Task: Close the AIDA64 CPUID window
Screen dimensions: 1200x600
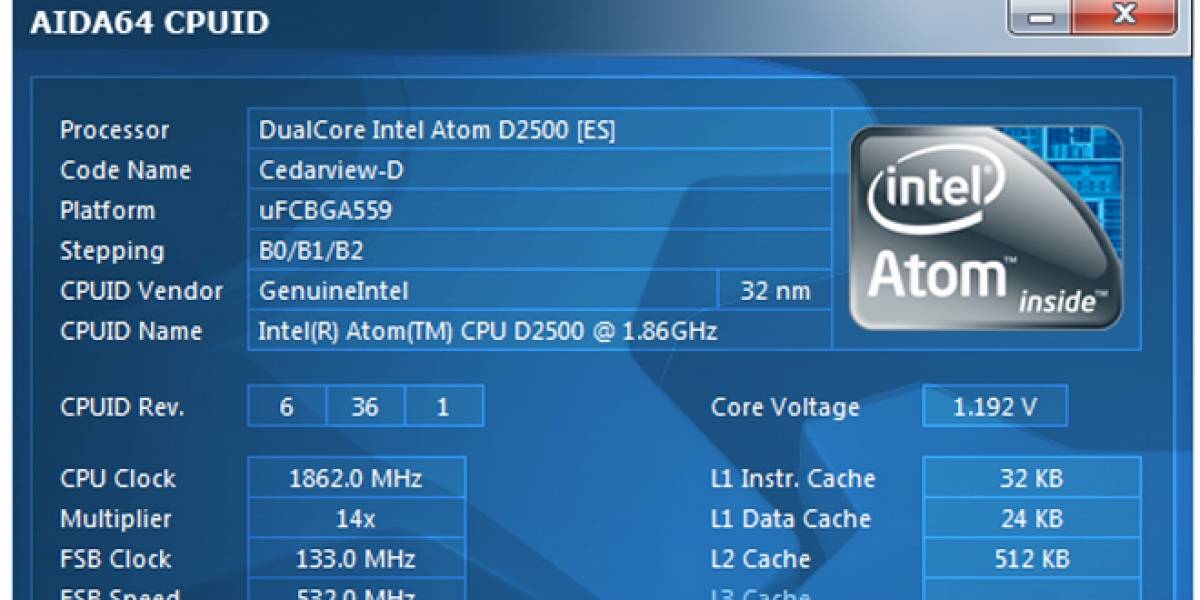Action: tap(1124, 17)
